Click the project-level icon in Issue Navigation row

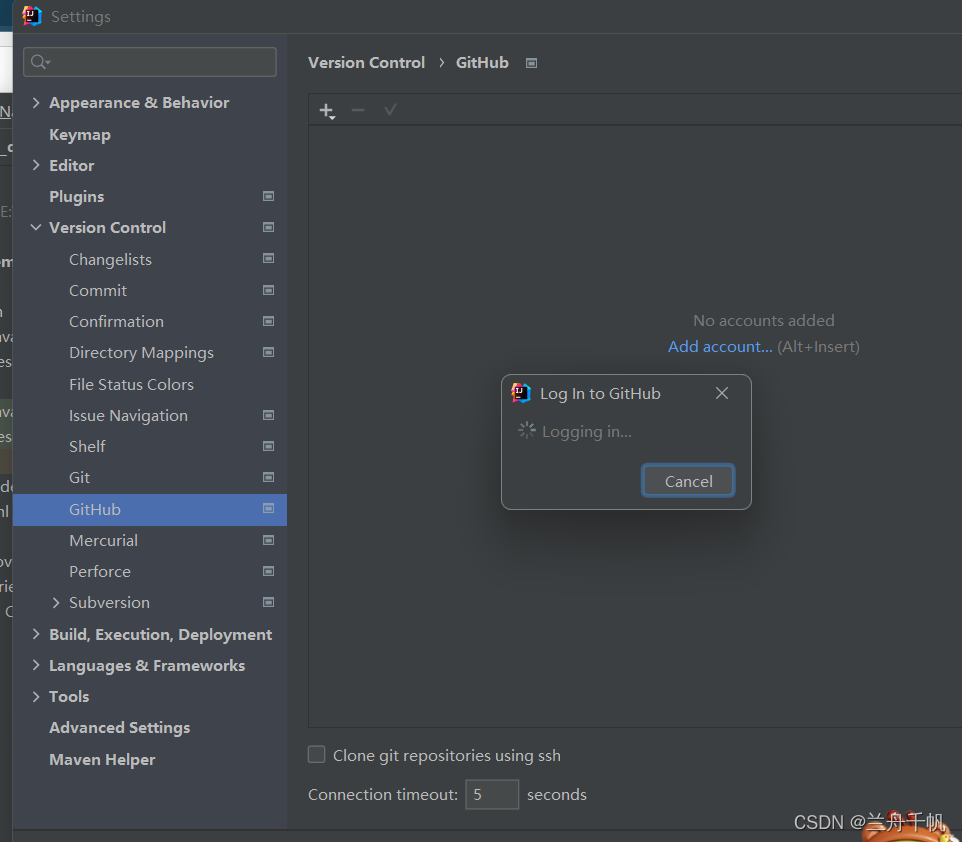tap(268, 415)
